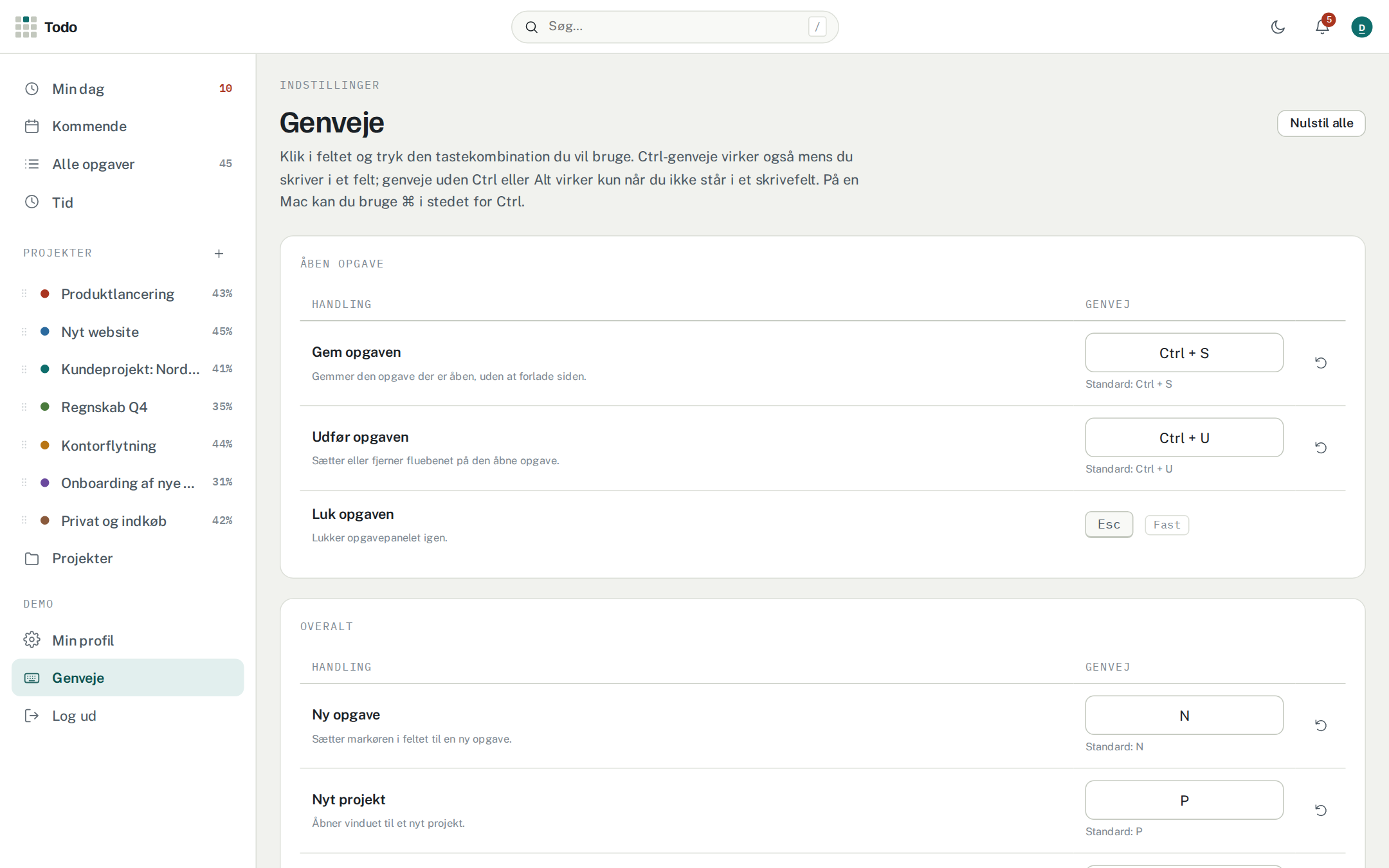Click drag handle beside Regnskab Q4
Viewport: 1389px width, 868px height.
[24, 407]
